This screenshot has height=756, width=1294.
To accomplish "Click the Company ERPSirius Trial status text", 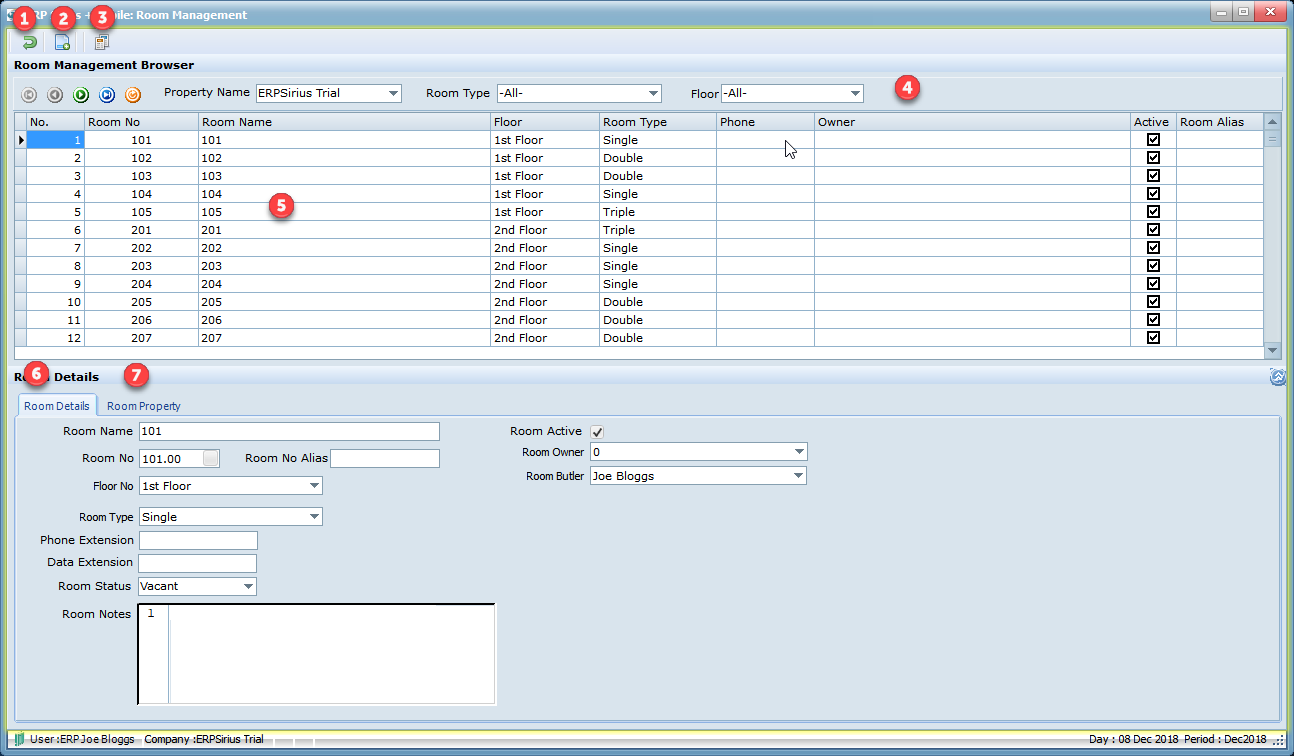I will [204, 739].
